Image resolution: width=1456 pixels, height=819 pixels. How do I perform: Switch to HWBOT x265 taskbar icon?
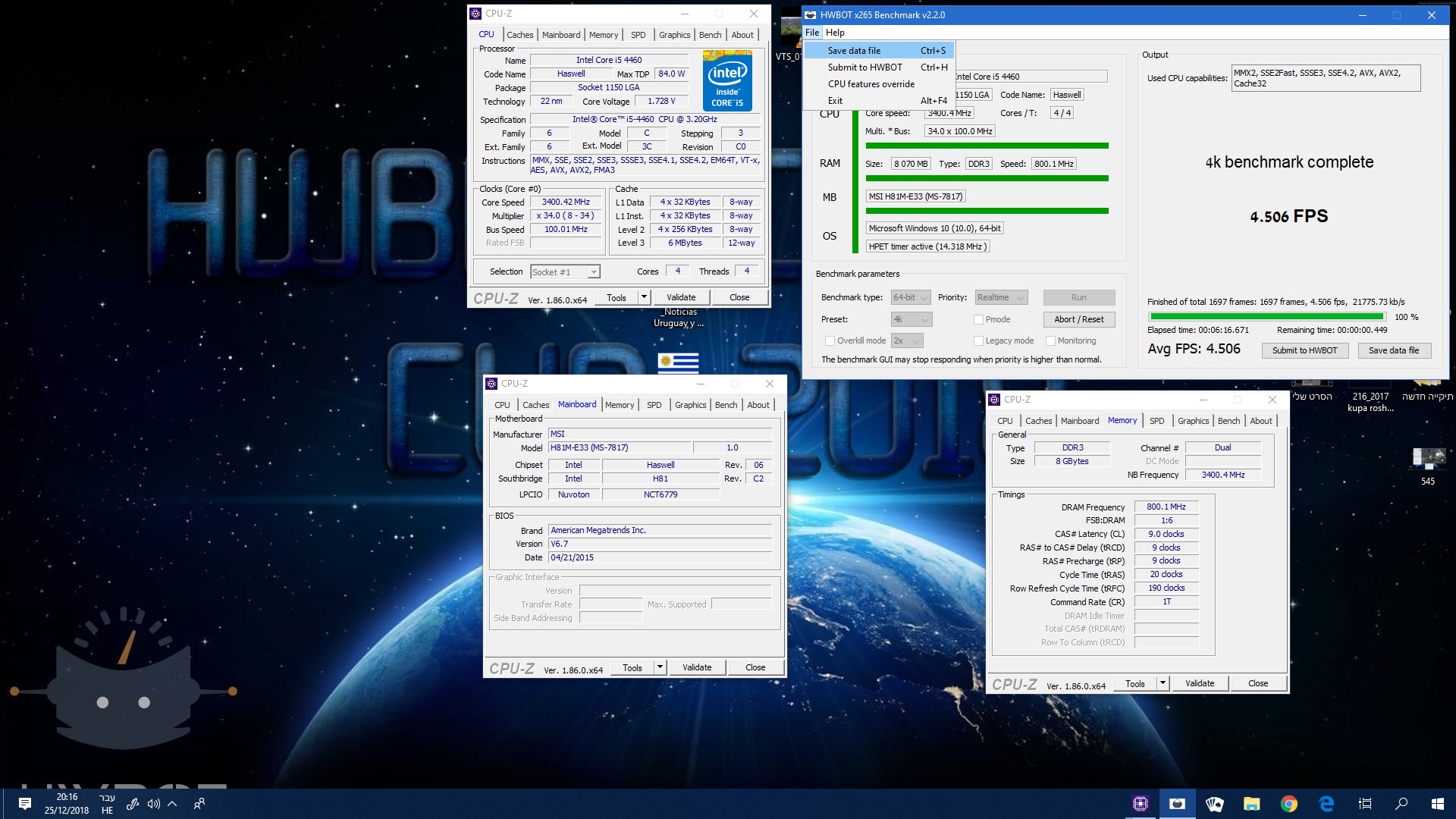pos(1178,804)
